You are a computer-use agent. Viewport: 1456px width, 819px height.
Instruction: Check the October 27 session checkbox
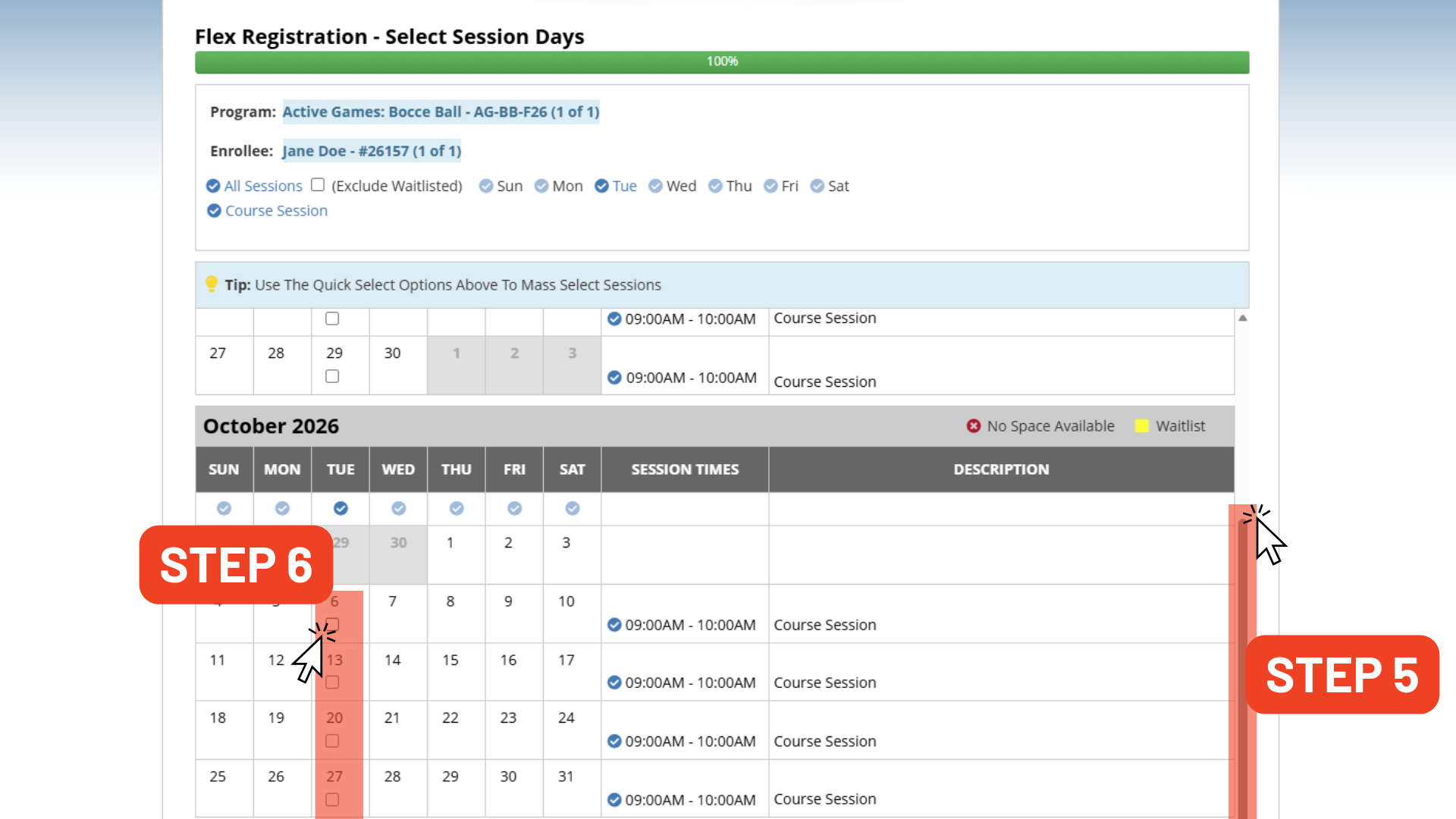pos(332,799)
